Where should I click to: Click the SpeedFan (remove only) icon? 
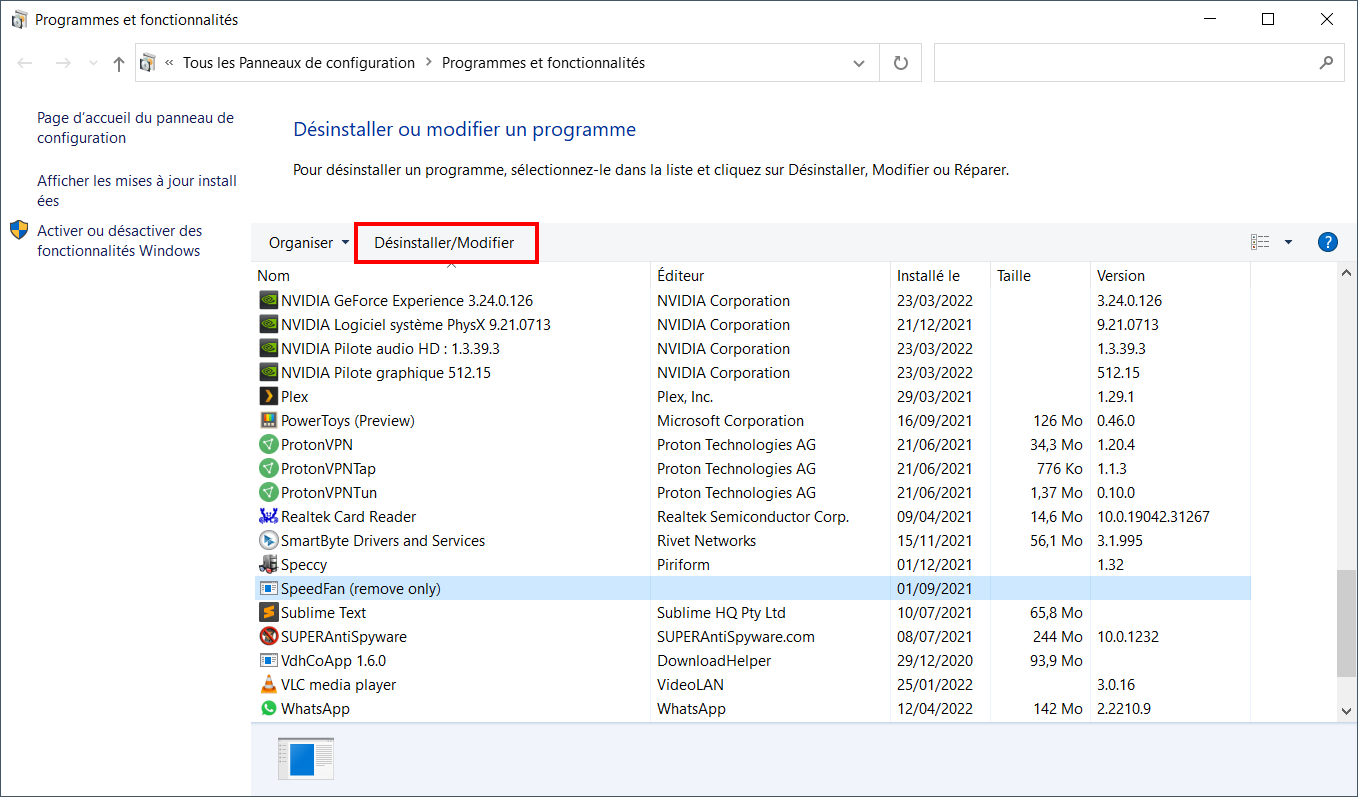point(268,589)
